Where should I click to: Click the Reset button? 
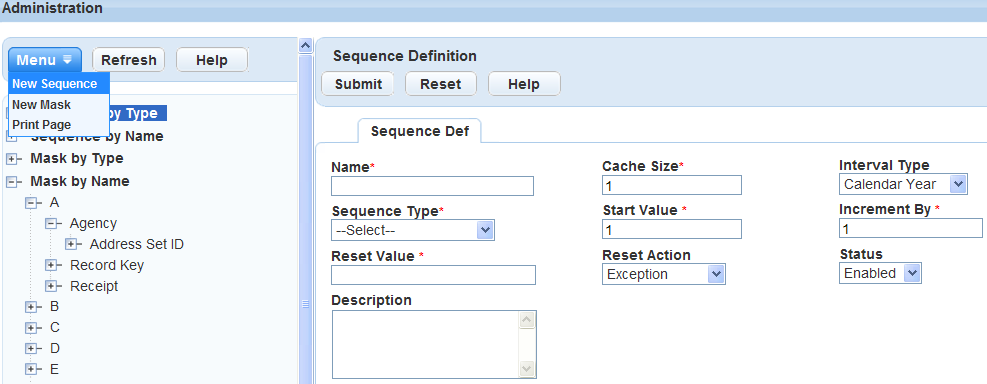tap(441, 84)
